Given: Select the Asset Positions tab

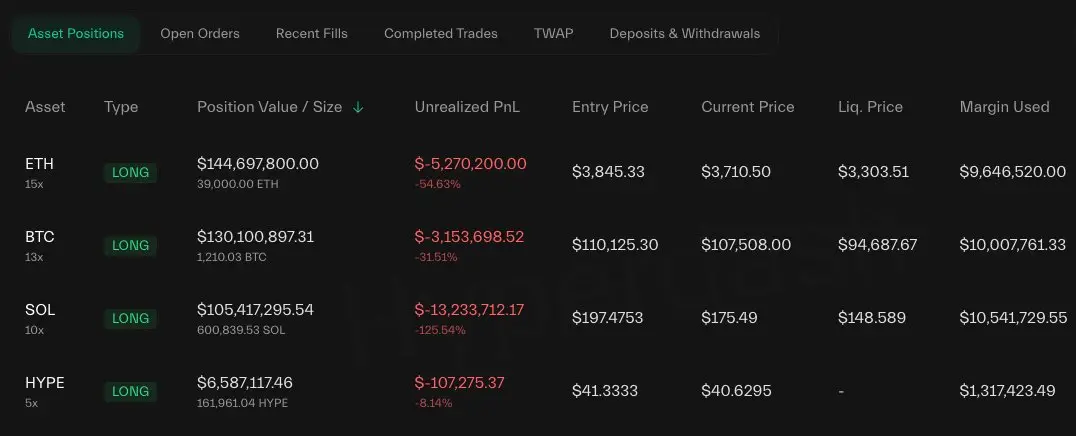Looking at the screenshot, I should (76, 33).
